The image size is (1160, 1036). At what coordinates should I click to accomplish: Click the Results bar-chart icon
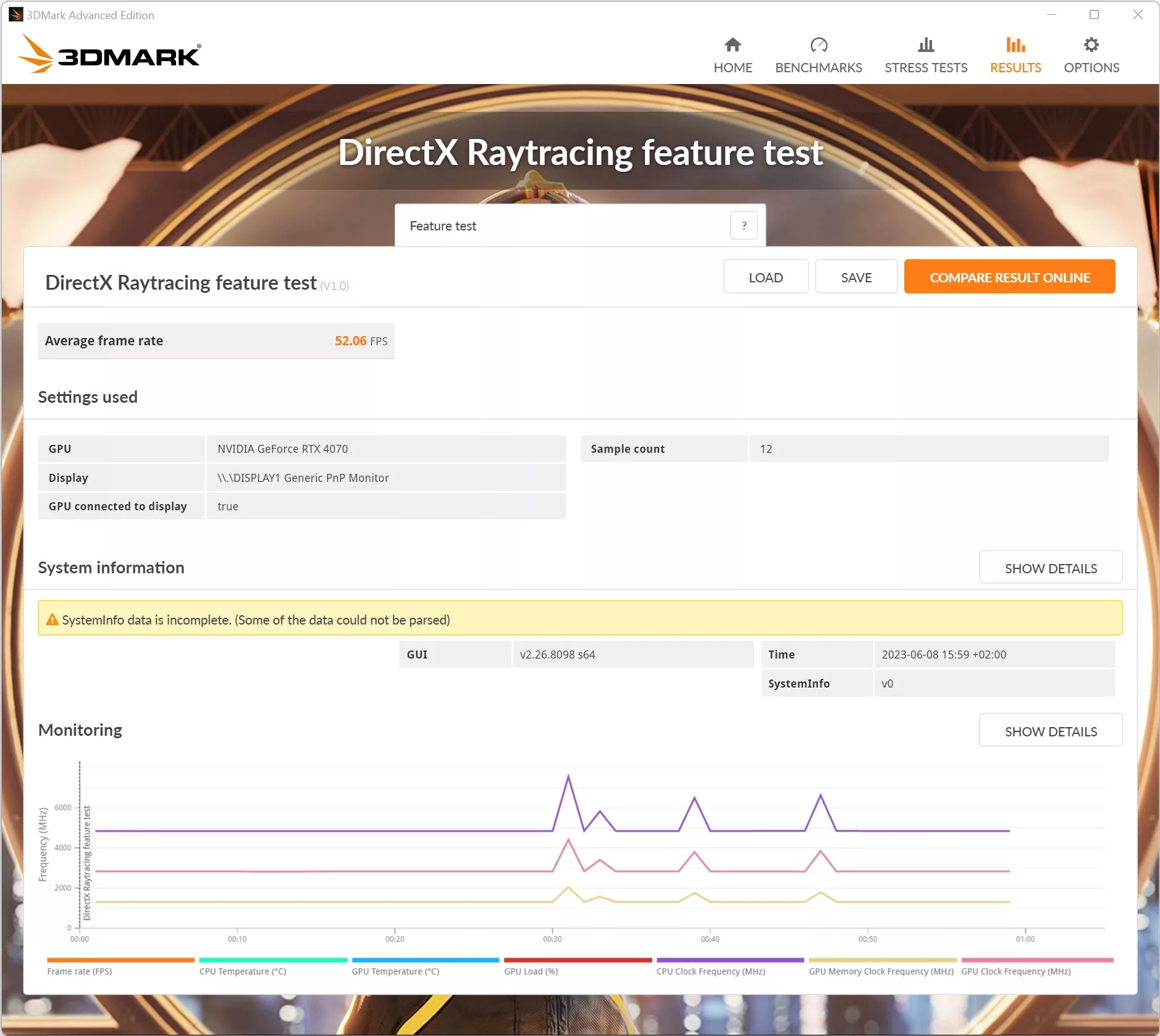pyautogui.click(x=1014, y=44)
